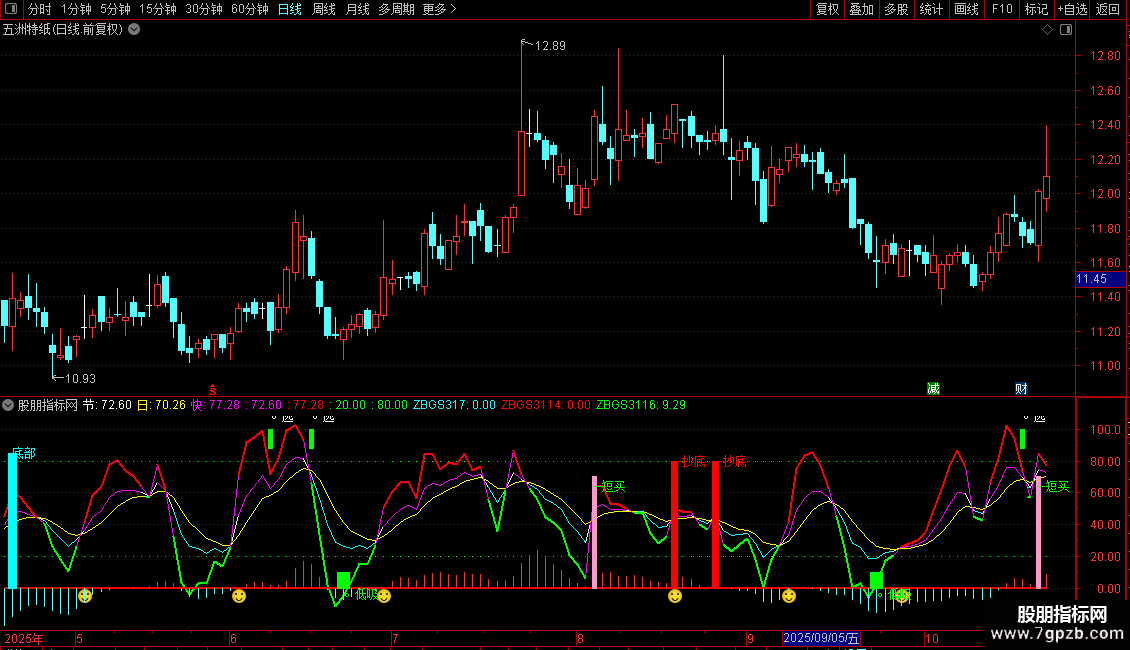The height and width of the screenshot is (650, 1130).
Task: Open the 复权 adjustment options
Action: 827,9
